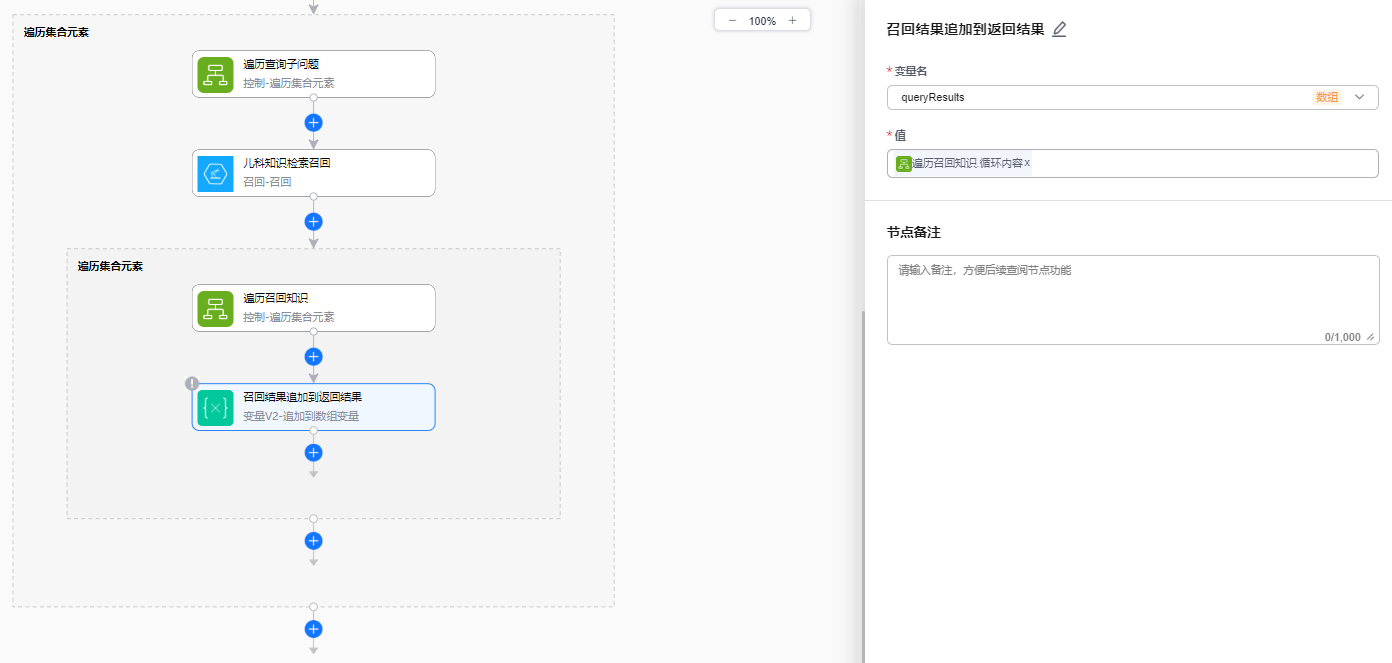Click into the 值 value input field
Screen dimensions: 1392x663
tap(1200, 164)
